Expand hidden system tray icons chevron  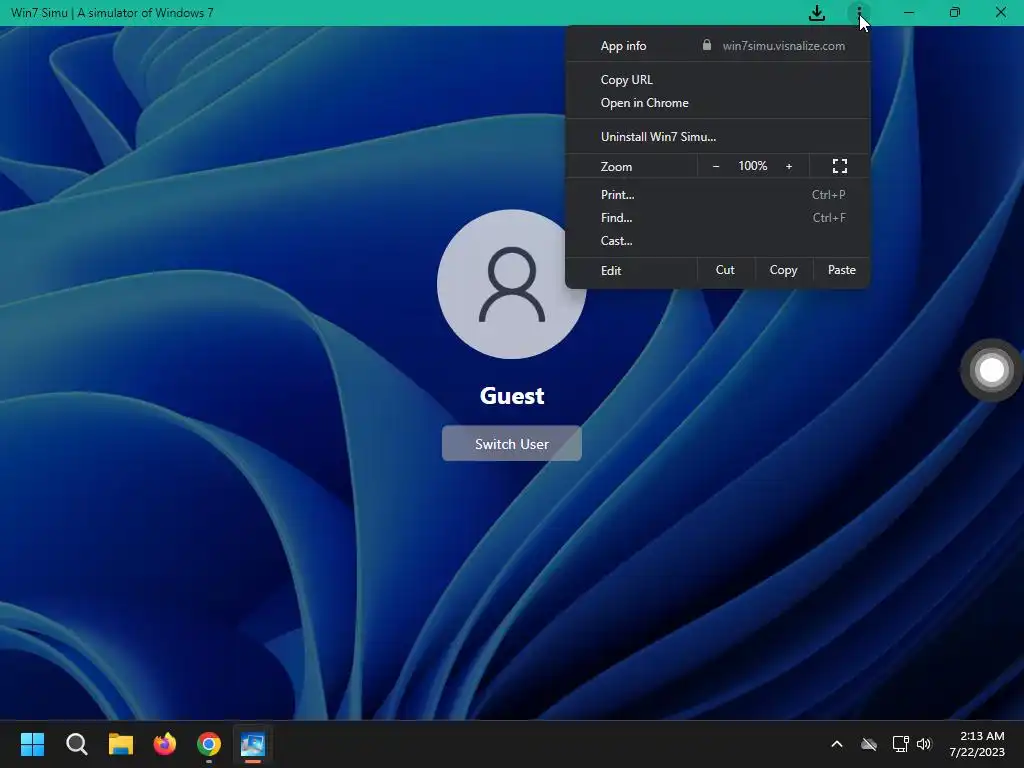(x=837, y=744)
